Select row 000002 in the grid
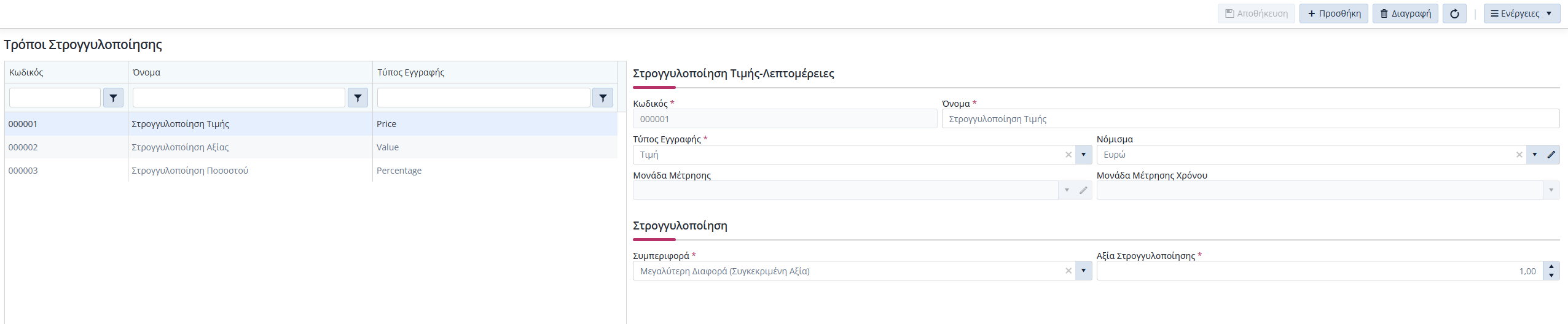Image resolution: width=1568 pixels, height=324 pixels. [x=311, y=147]
